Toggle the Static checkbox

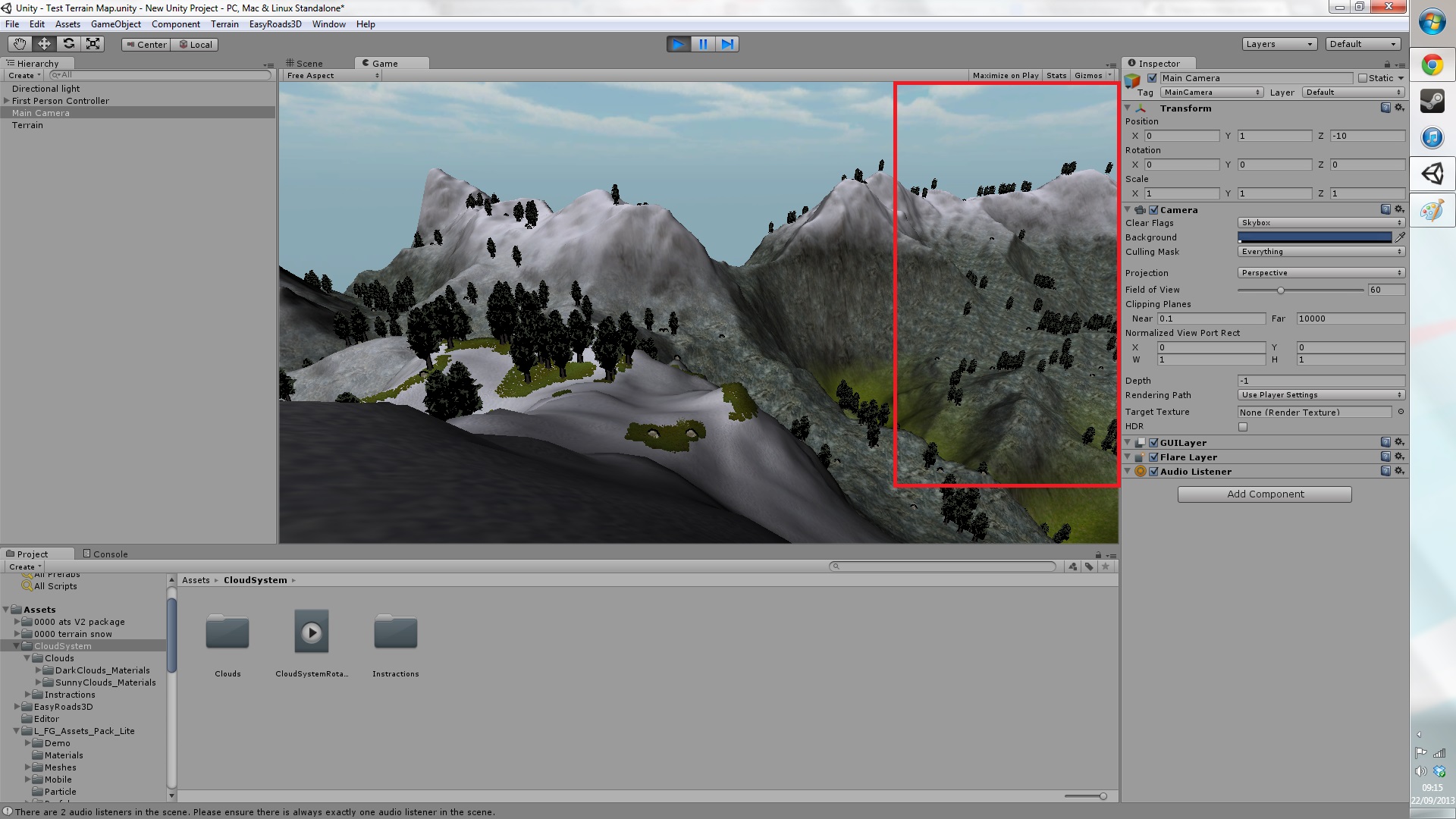1363,78
